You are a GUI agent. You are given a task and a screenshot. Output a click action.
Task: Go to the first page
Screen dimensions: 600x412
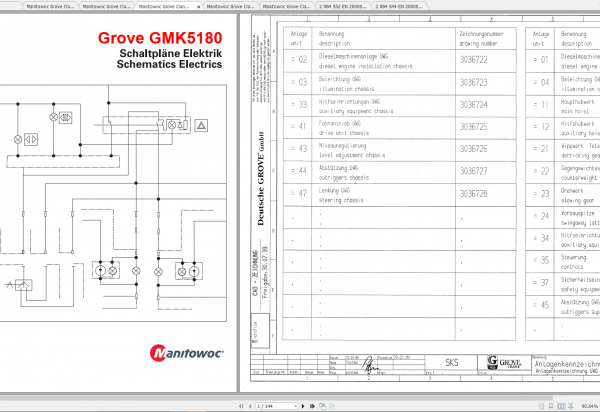pyautogui.click(x=241, y=406)
